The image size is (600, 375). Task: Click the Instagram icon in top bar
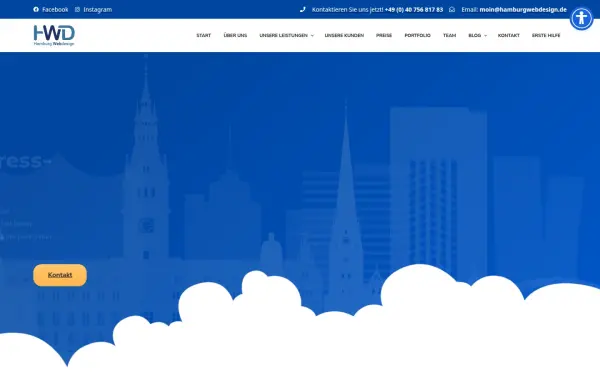point(77,9)
